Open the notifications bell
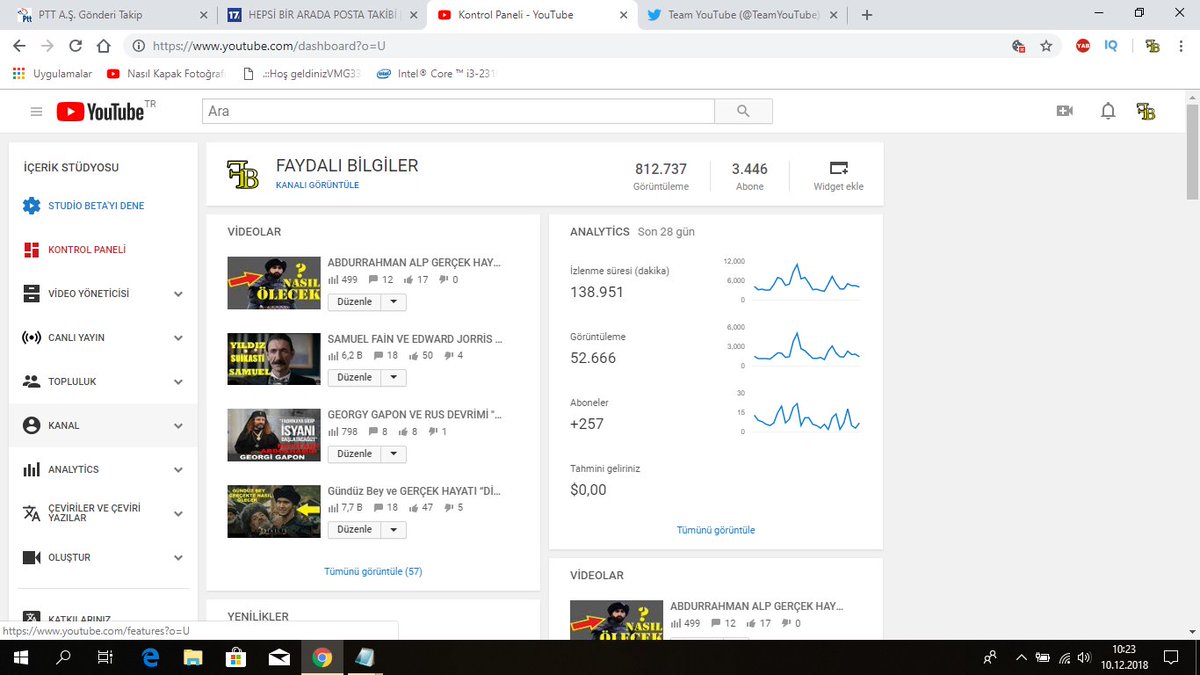 point(1108,111)
